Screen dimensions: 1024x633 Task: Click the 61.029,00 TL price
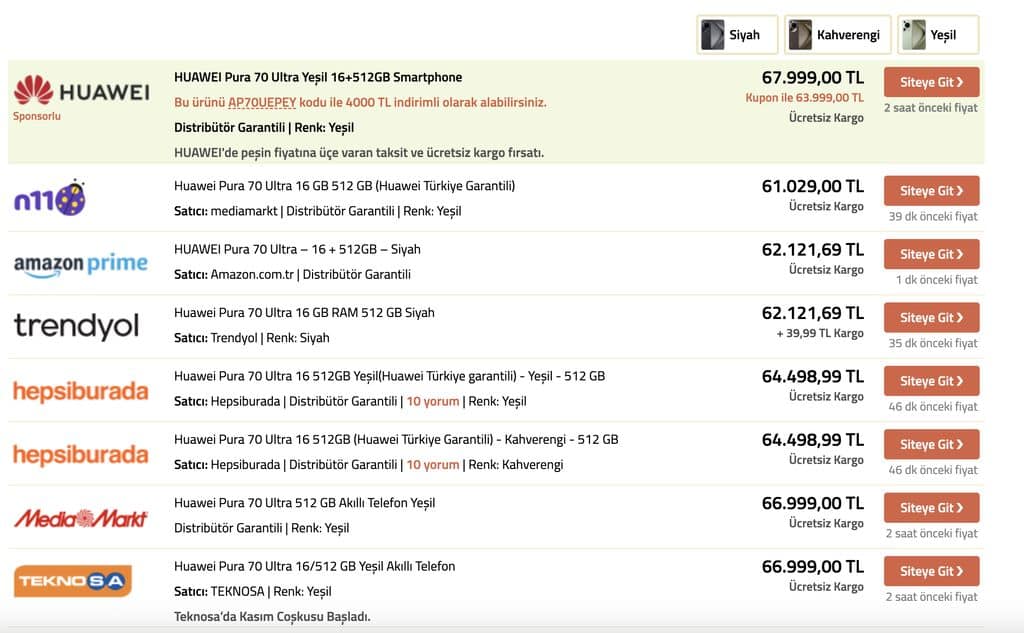[x=812, y=186]
